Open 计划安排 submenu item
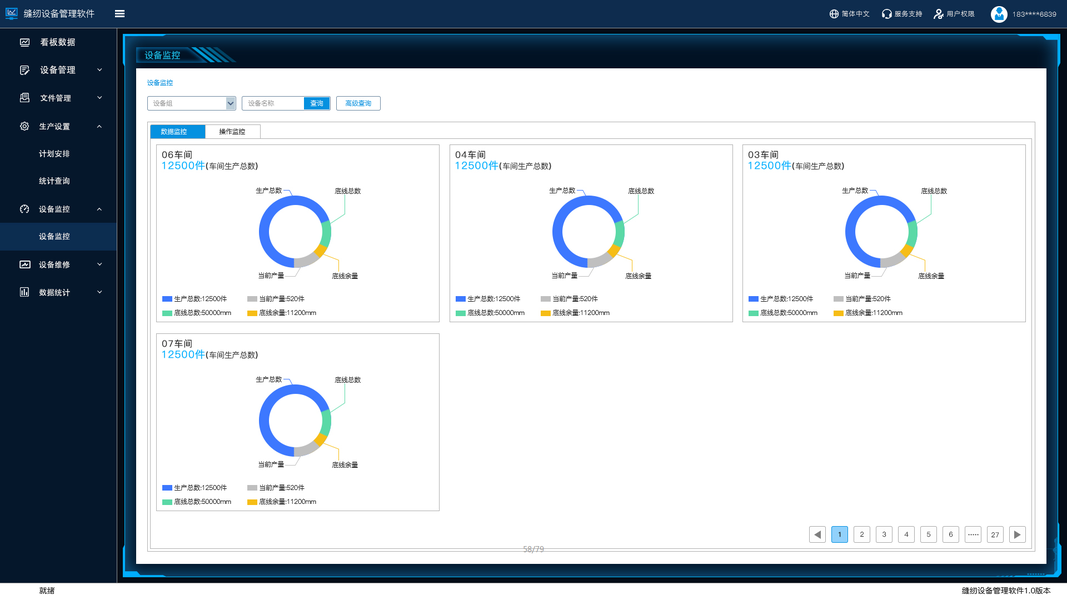Image resolution: width=1067 pixels, height=600 pixels. pos(54,154)
